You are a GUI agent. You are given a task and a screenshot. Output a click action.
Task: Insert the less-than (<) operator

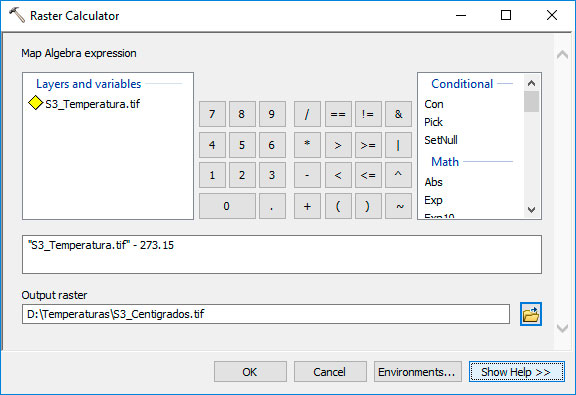coord(338,175)
